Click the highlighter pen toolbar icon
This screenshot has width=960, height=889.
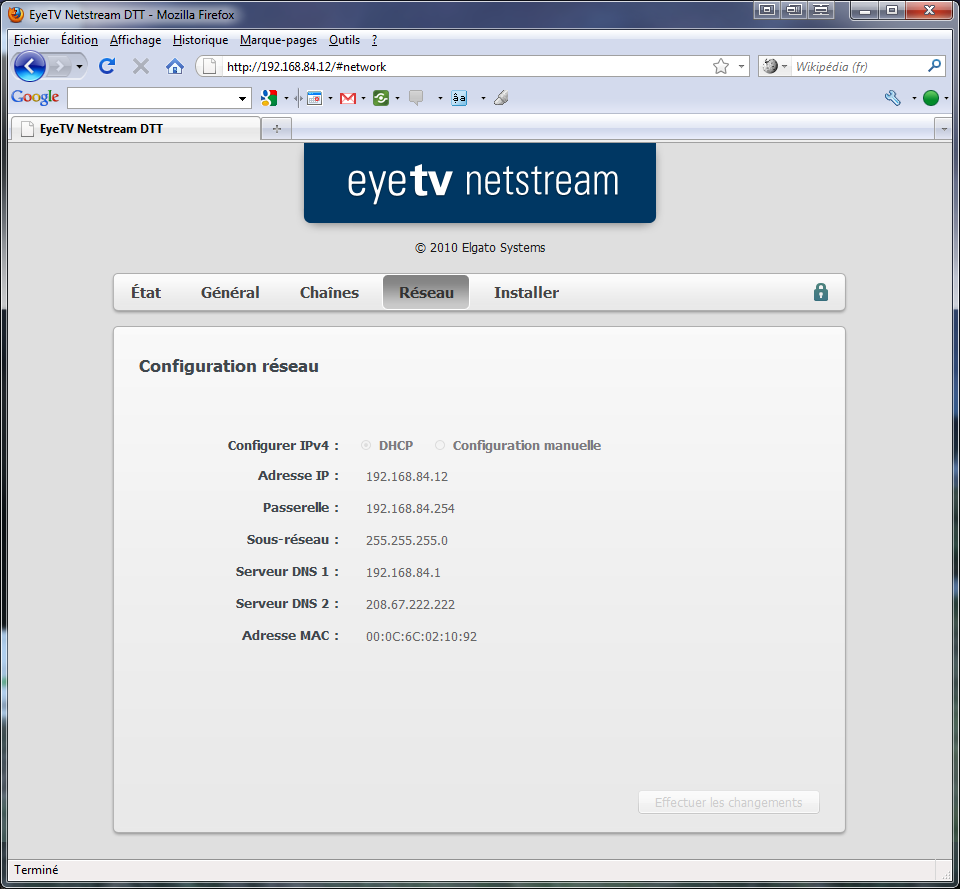(x=501, y=98)
